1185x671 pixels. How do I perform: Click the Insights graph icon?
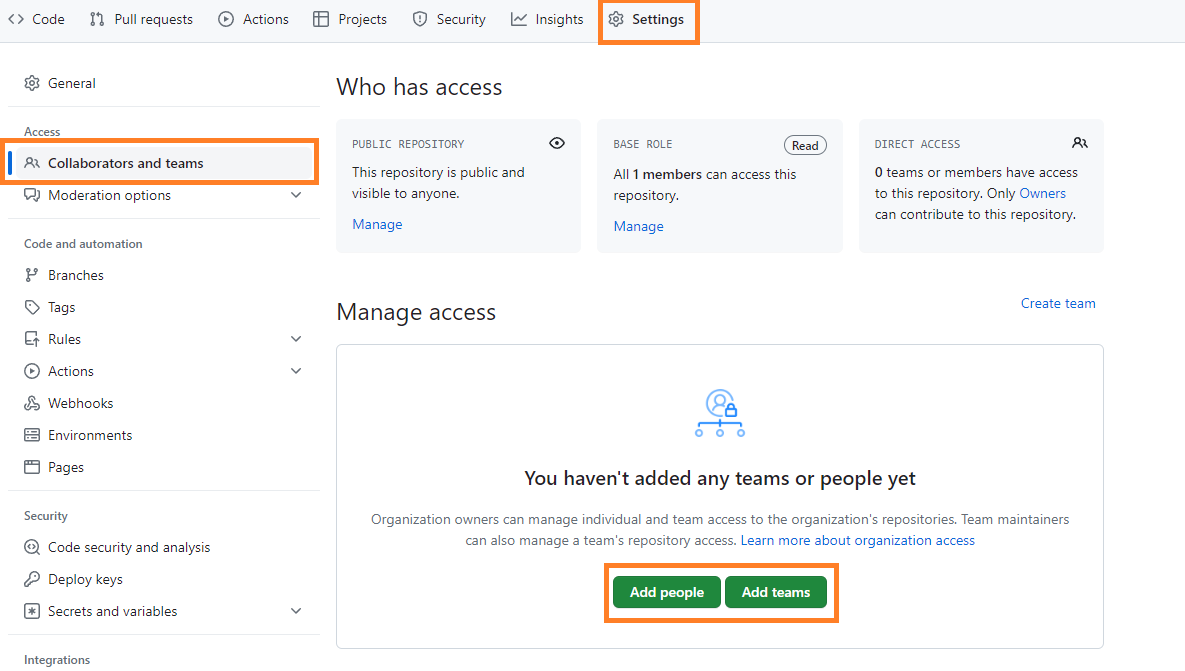(518, 19)
